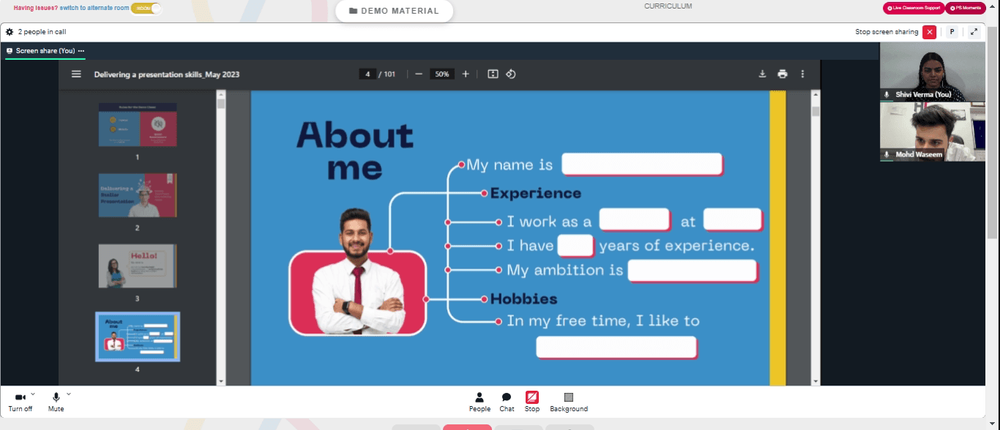Open the Background effects options

pyautogui.click(x=569, y=402)
